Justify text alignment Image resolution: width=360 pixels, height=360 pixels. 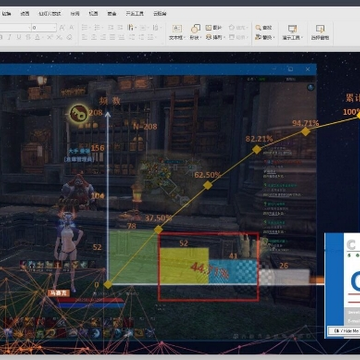112,37
